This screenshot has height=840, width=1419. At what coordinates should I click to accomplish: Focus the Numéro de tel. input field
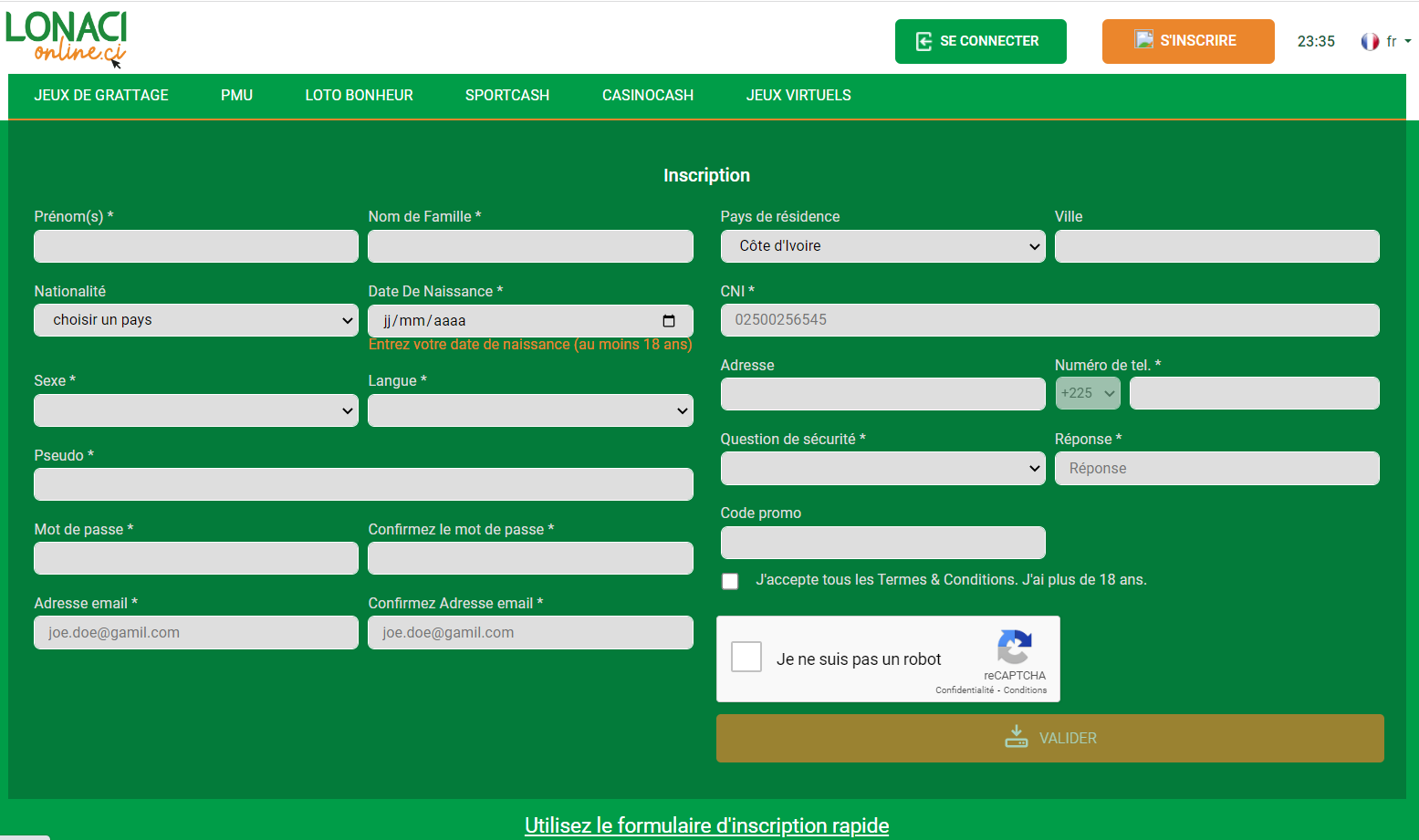tap(1255, 393)
